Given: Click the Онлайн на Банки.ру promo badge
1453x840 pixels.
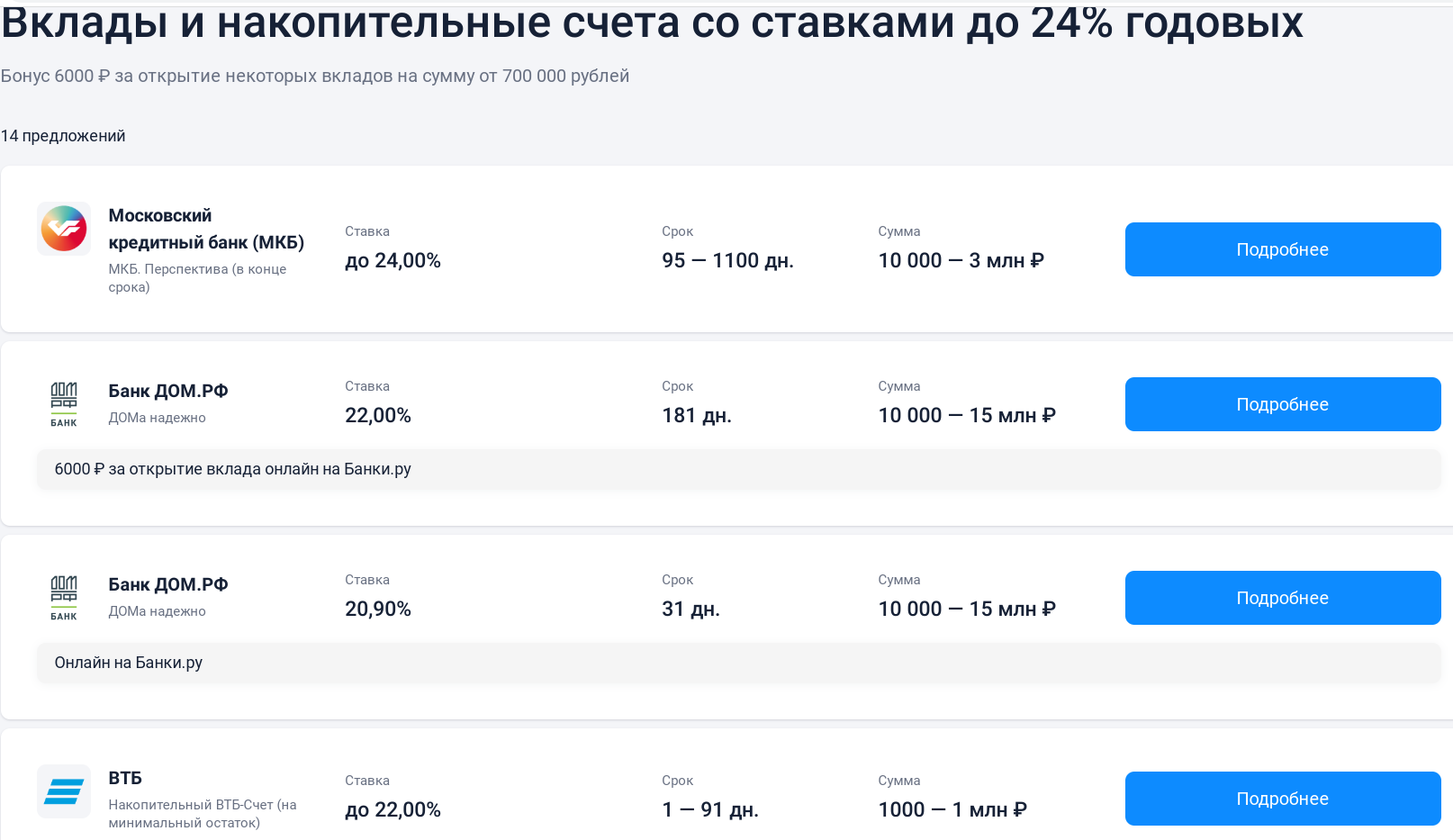Looking at the screenshot, I should pos(129,663).
